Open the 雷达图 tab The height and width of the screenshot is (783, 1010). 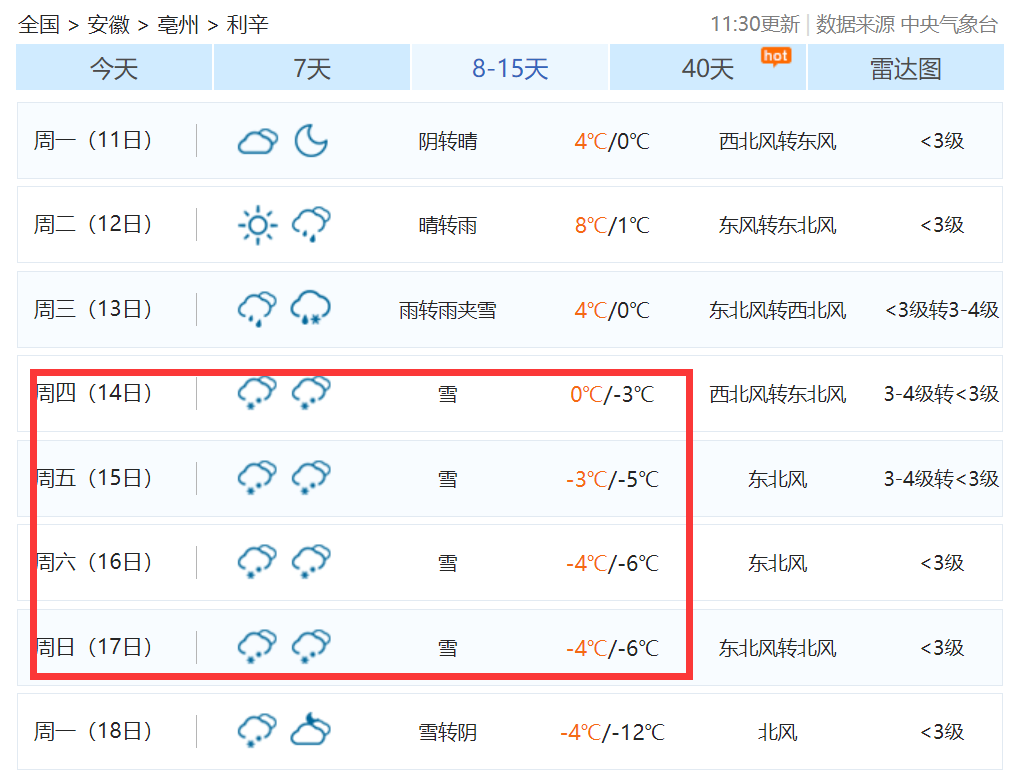pyautogui.click(x=906, y=68)
